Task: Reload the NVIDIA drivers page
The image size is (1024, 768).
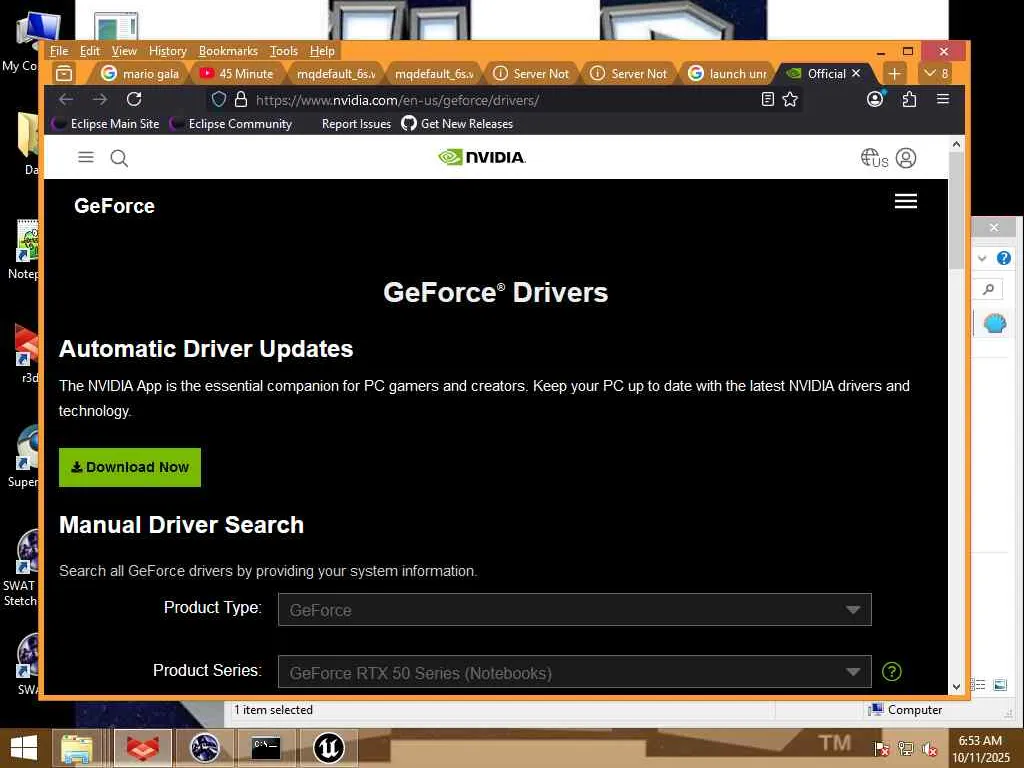Action: [x=134, y=99]
